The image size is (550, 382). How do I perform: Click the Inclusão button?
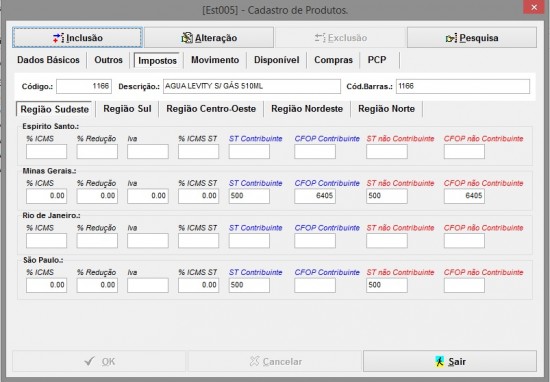[x=77, y=38]
